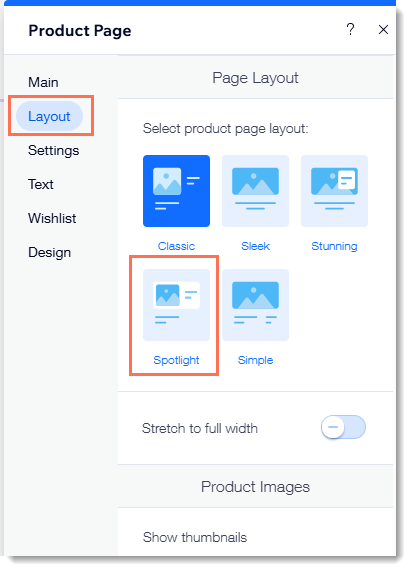The width and height of the screenshot is (411, 571).
Task: Click the Product Page panel title
Action: point(80,31)
